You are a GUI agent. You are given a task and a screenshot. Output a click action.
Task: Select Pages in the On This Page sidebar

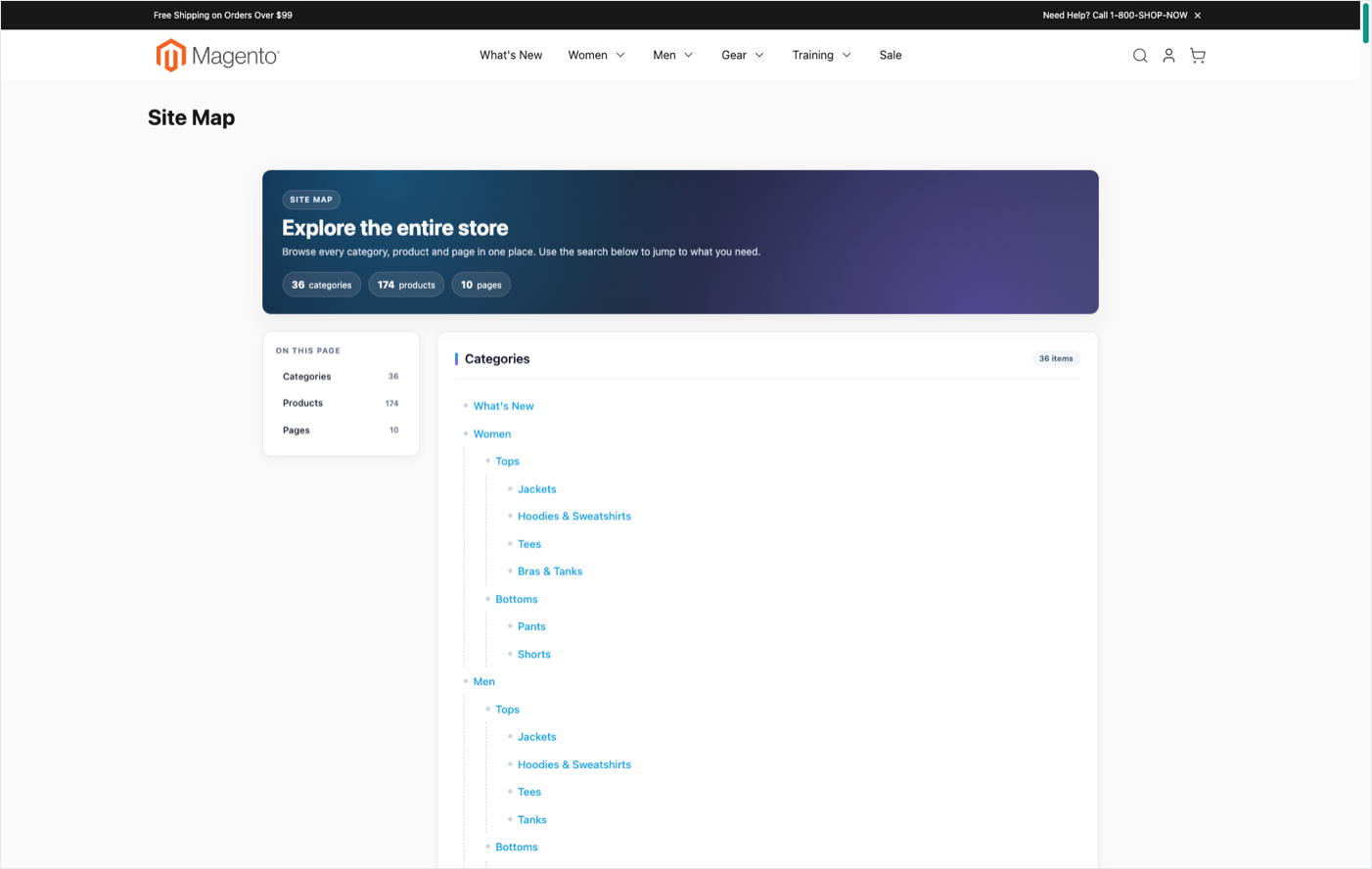[296, 430]
